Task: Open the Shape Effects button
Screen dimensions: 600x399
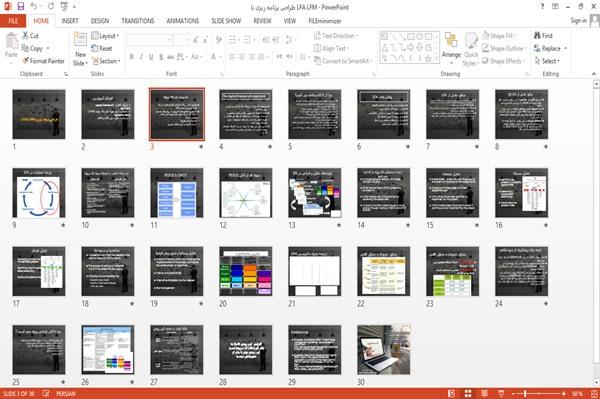Action: pyautogui.click(x=503, y=61)
